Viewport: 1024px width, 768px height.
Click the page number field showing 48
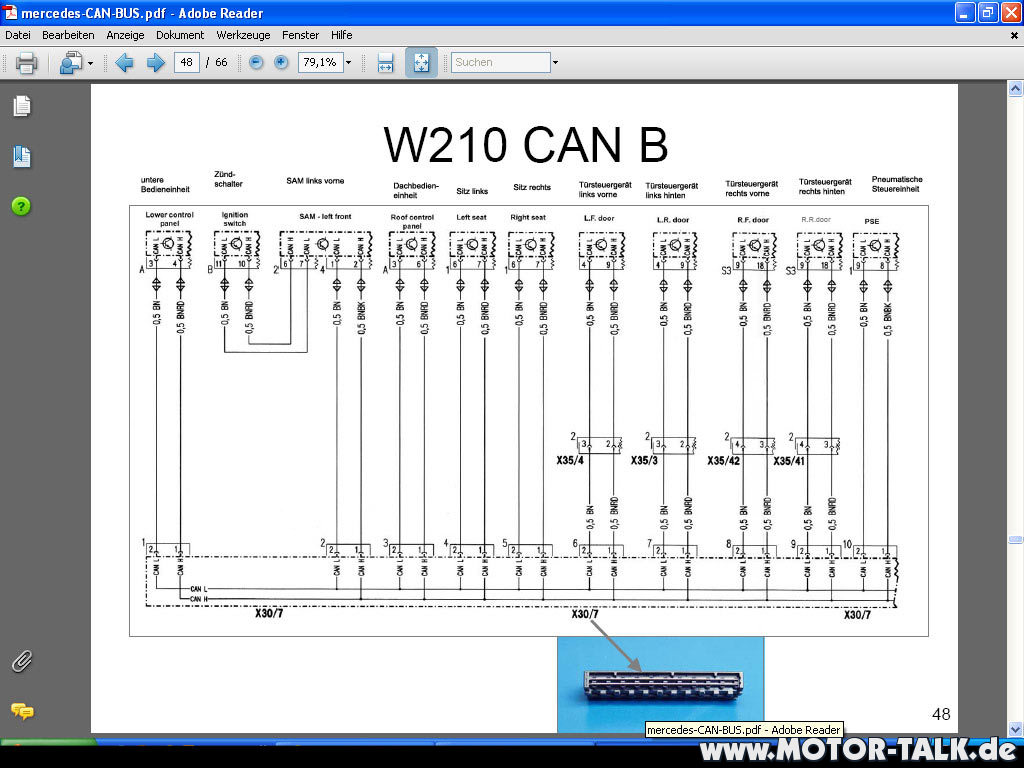pos(187,62)
